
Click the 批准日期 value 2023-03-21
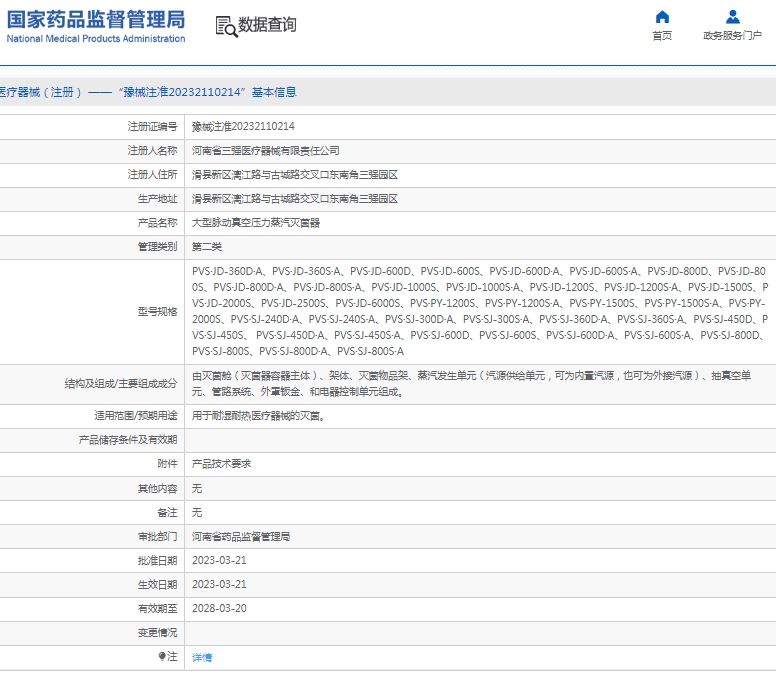219,561
